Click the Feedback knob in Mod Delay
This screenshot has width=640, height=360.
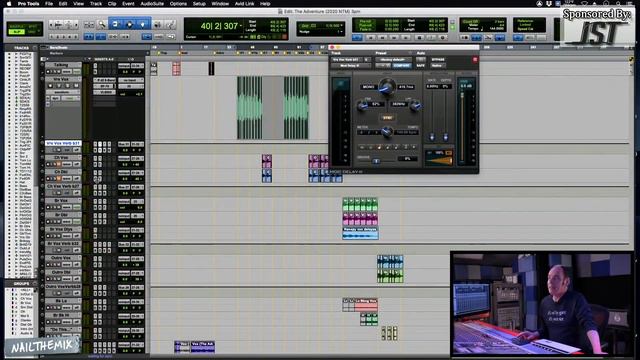362,106
